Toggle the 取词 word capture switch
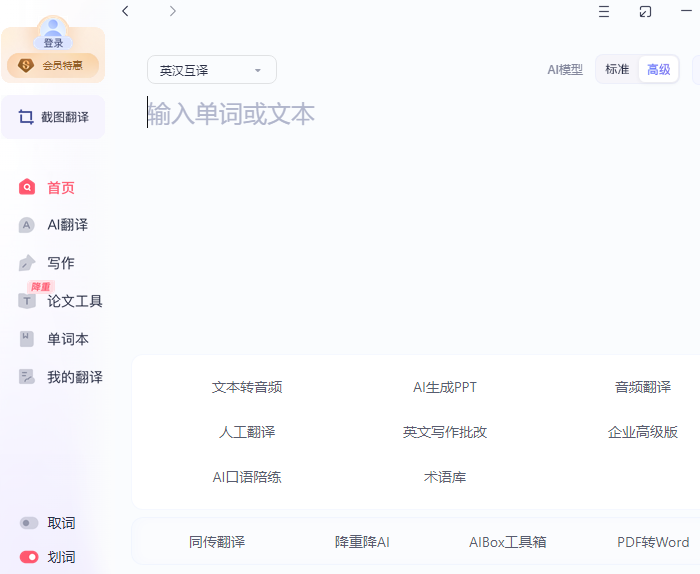700x574 pixels. click(29, 523)
